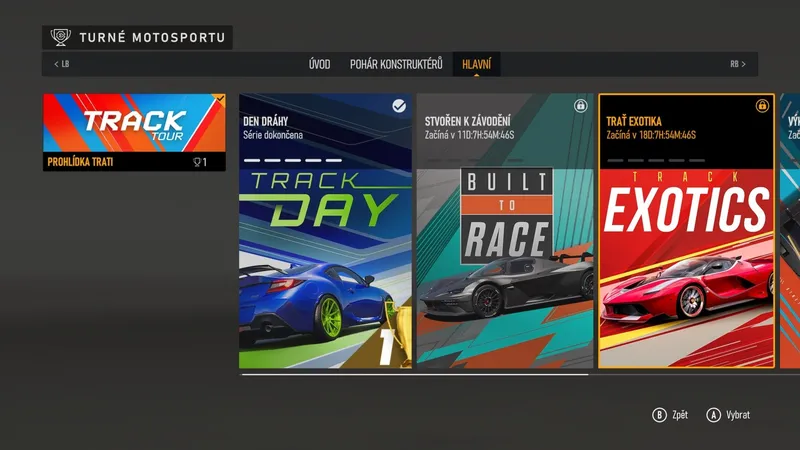
Task: Select the Hlavní tab
Action: [x=477, y=64]
